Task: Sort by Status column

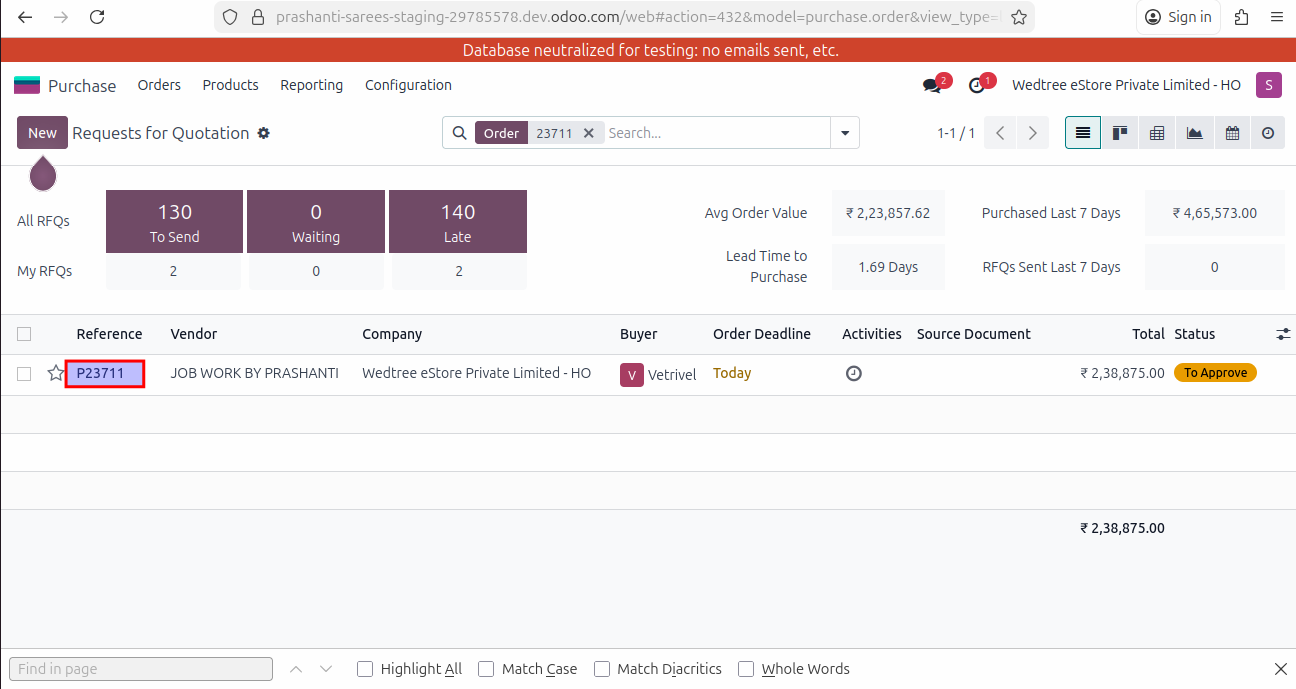Action: pyautogui.click(x=1195, y=334)
